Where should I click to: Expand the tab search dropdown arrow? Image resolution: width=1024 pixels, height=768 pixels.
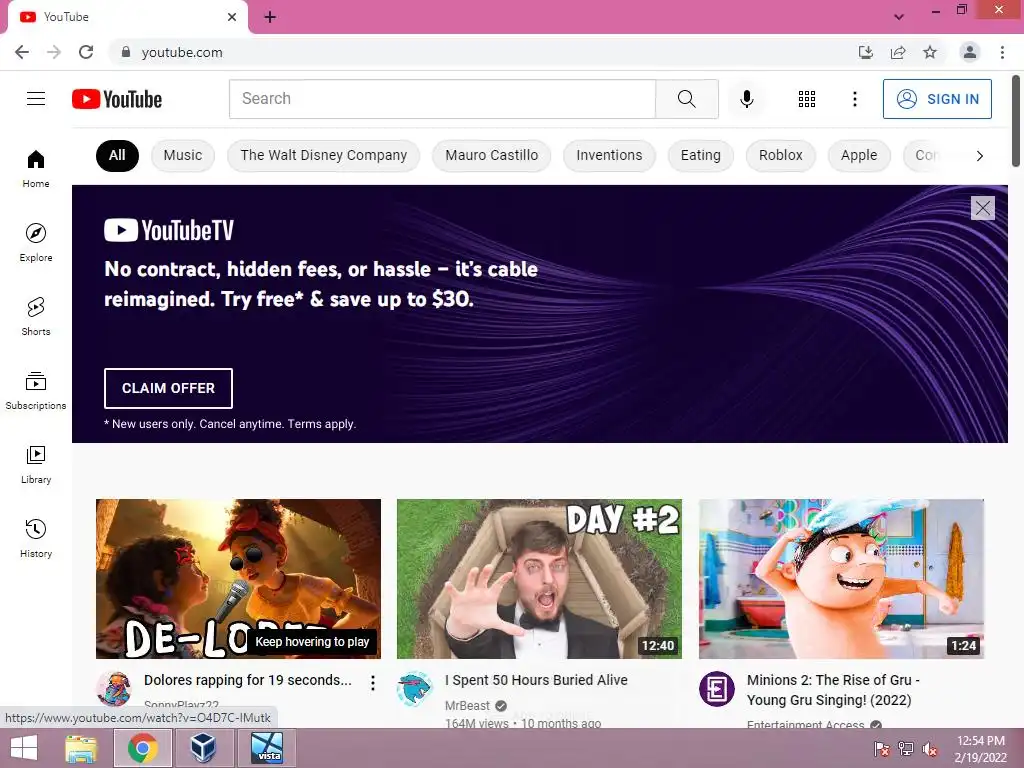point(899,17)
